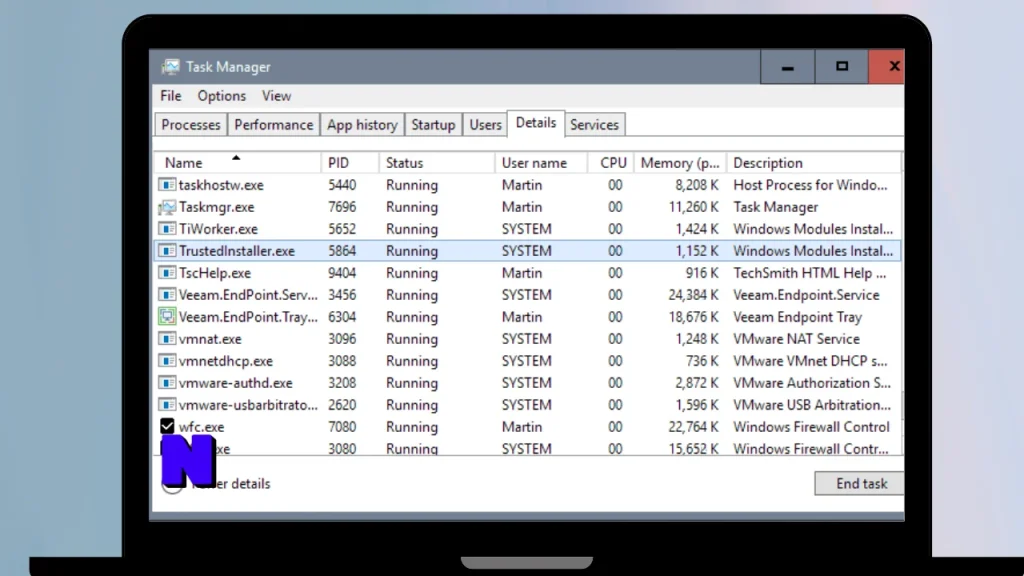Viewport: 1024px width, 576px height.
Task: Click PID 7696 cell
Action: coord(342,207)
